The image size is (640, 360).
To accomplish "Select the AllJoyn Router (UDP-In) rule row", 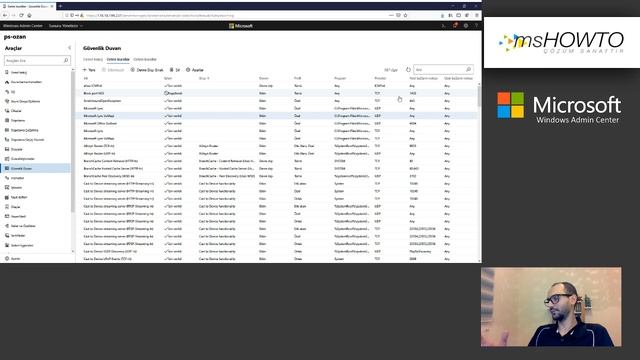I will (276, 153).
